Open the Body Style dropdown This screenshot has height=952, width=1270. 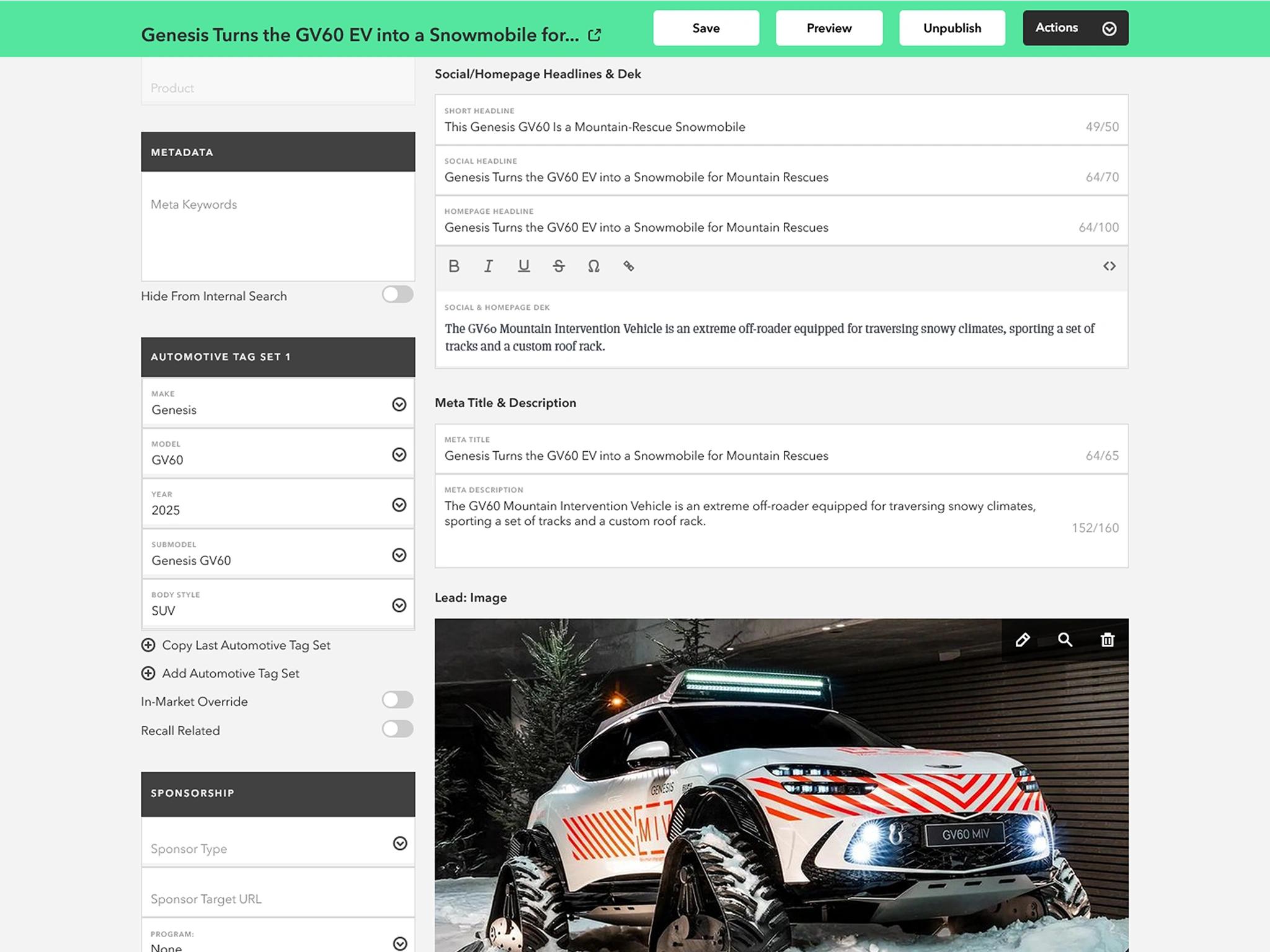pyautogui.click(x=399, y=605)
